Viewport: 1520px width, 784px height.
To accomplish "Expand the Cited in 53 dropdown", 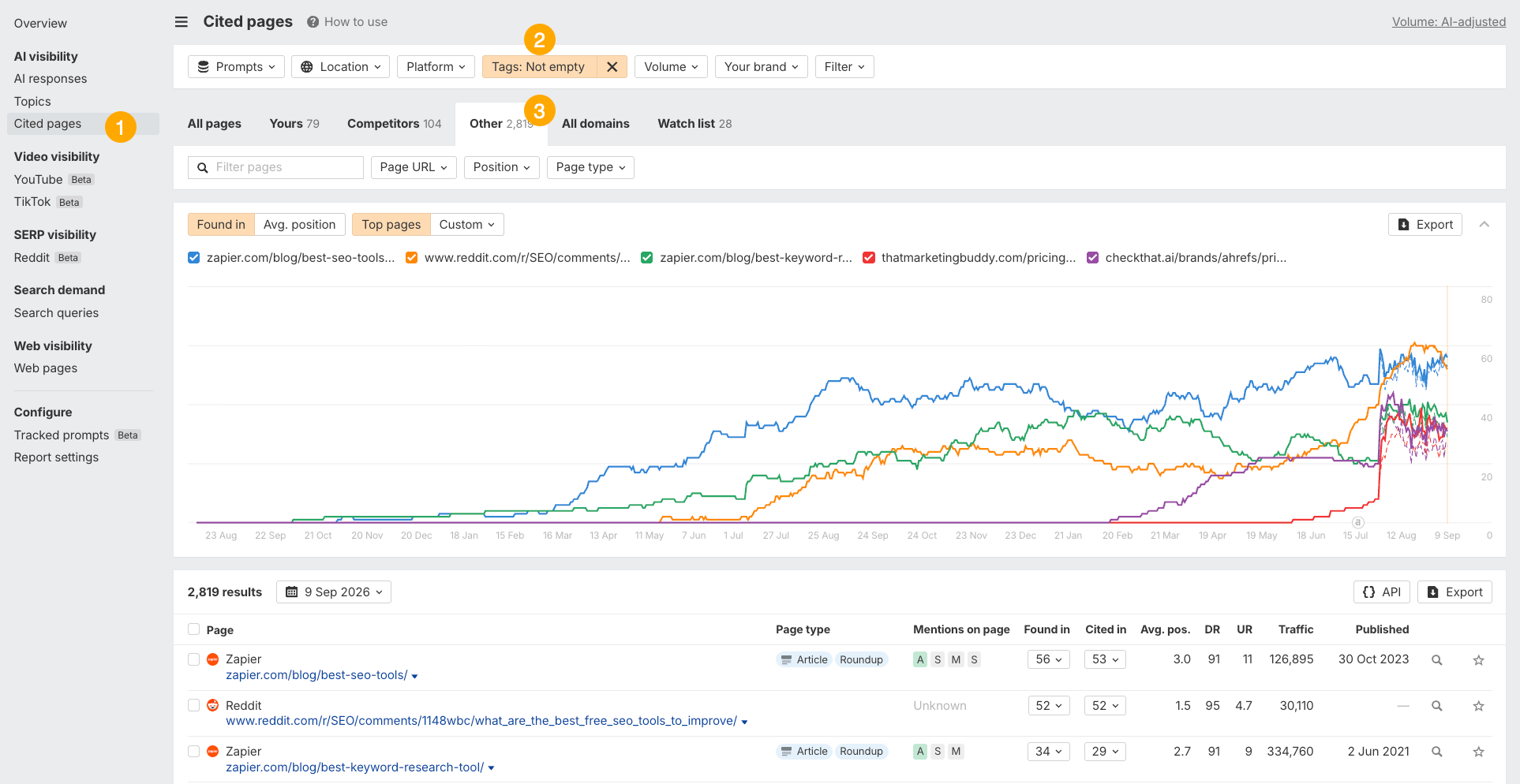I will point(1105,659).
